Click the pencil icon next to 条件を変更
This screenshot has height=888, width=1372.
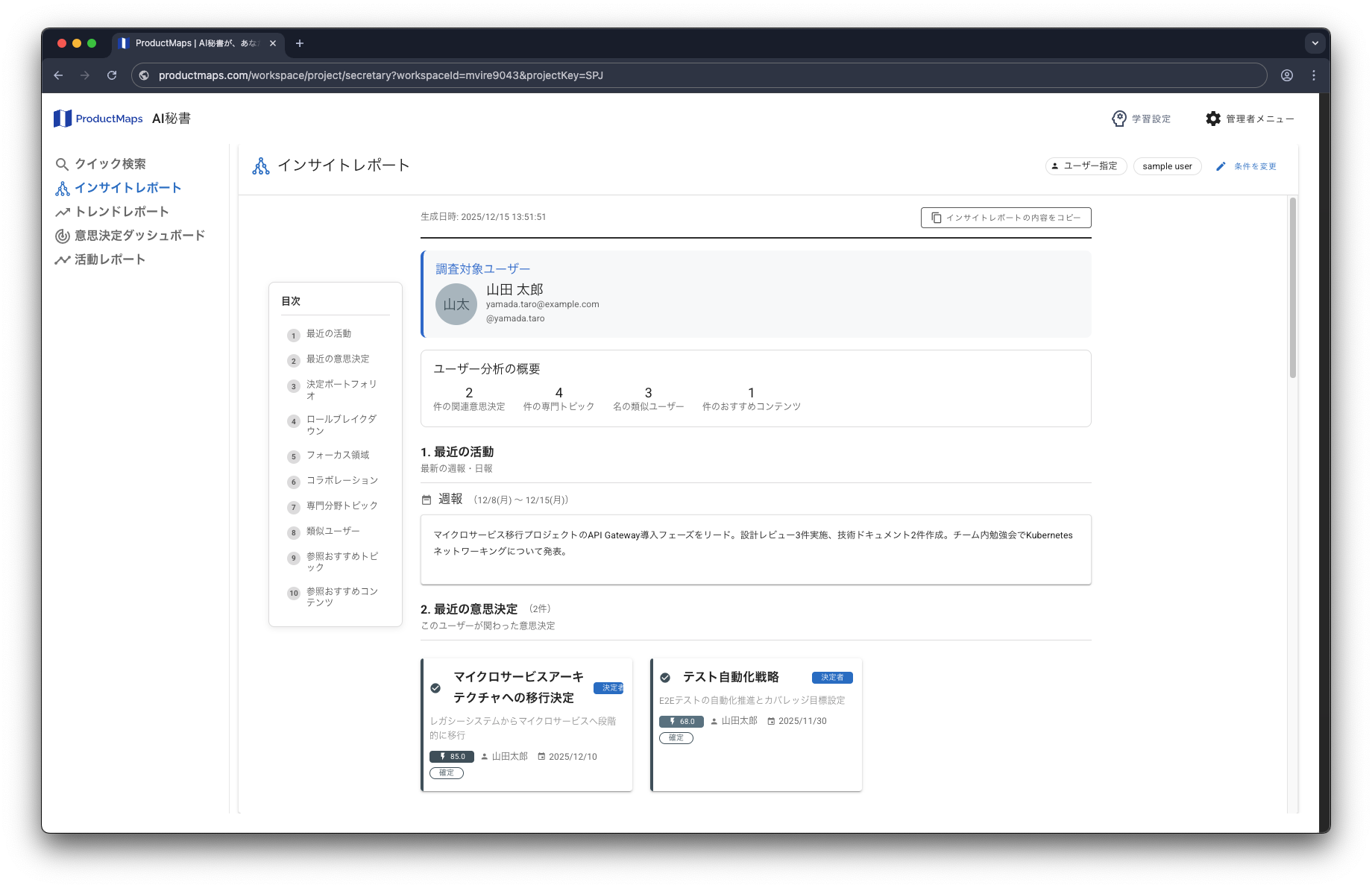(x=1221, y=166)
